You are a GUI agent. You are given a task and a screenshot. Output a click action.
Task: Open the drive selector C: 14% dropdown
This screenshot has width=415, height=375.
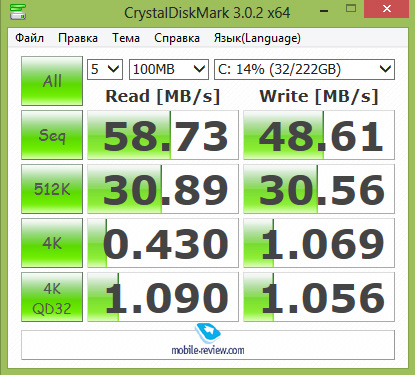pyautogui.click(x=304, y=69)
